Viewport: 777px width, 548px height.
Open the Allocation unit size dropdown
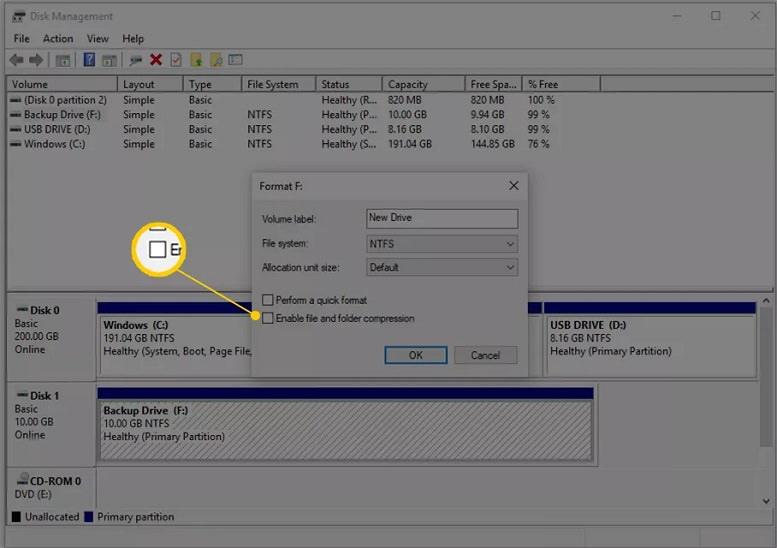(x=442, y=268)
